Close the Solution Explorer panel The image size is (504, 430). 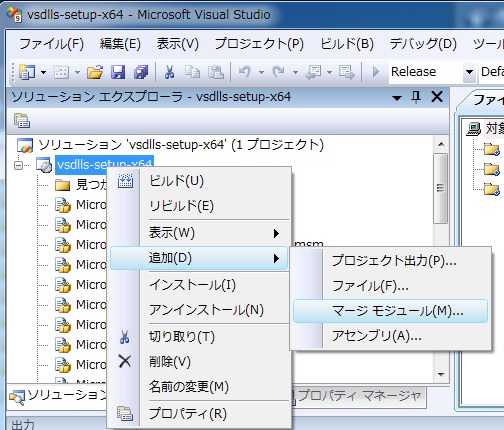point(437,97)
